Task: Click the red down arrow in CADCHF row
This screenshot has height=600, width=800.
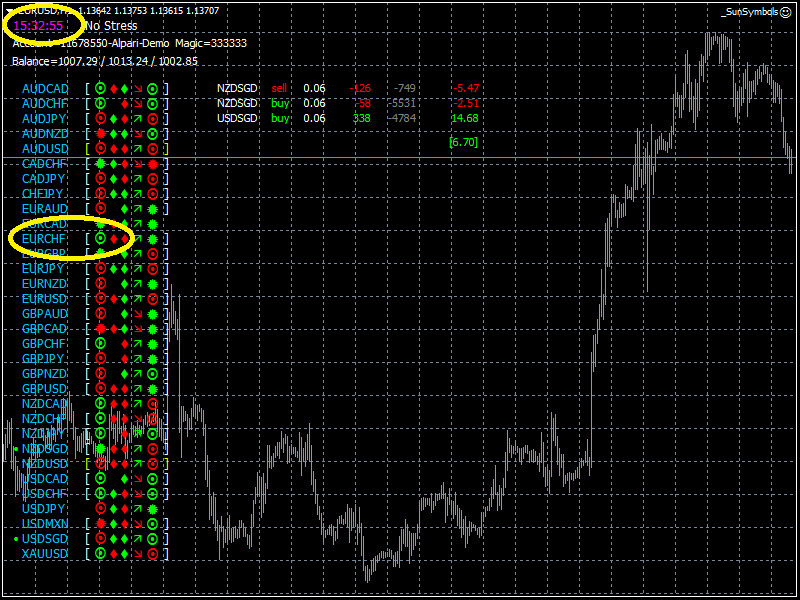Action: 139,164
